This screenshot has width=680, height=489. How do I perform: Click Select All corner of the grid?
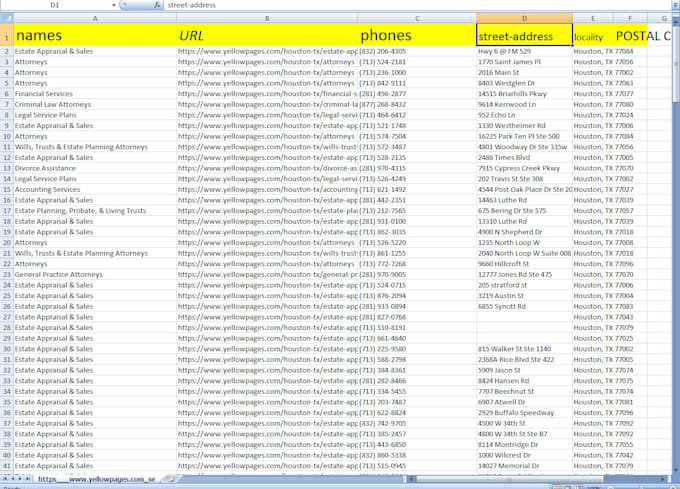[7, 18]
